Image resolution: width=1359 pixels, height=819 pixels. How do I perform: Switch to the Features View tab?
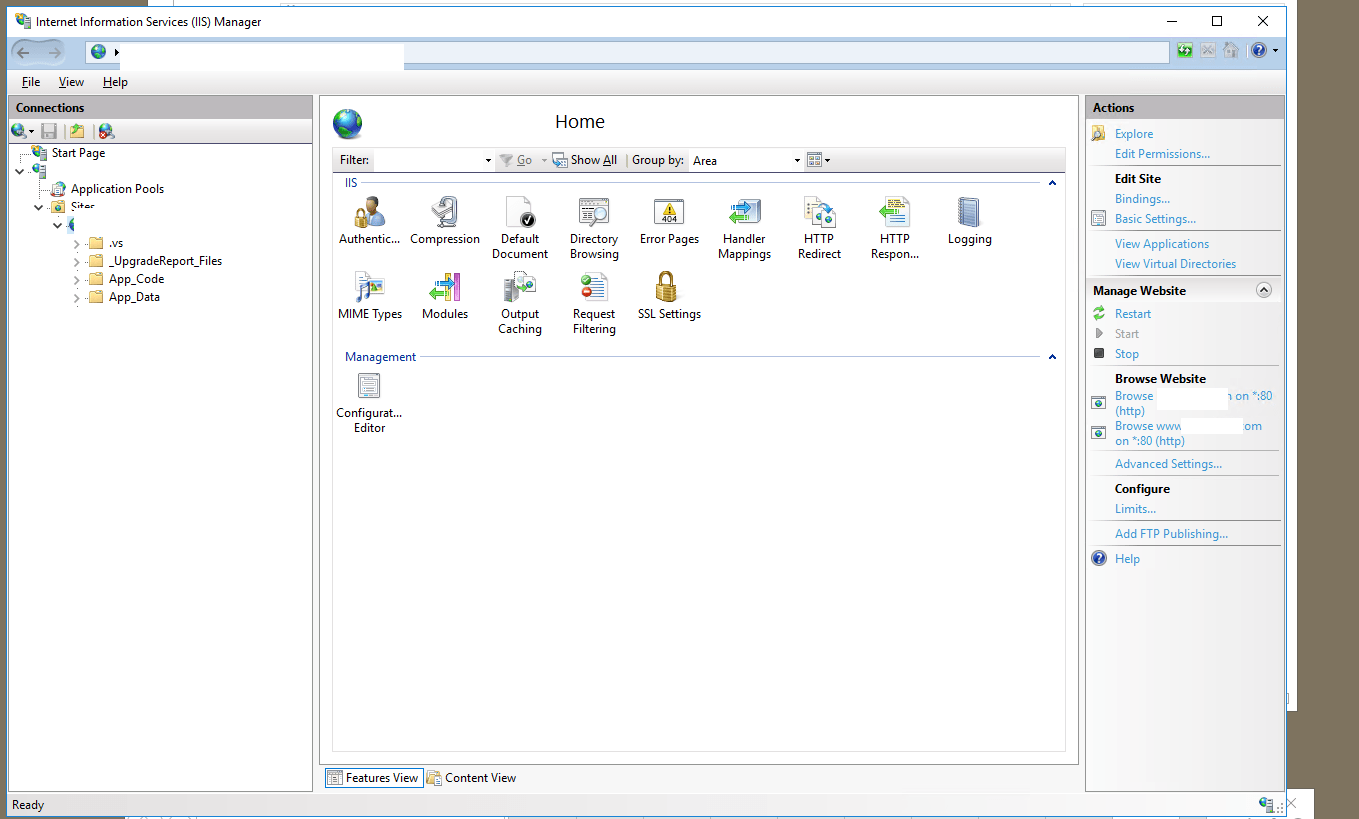point(374,778)
